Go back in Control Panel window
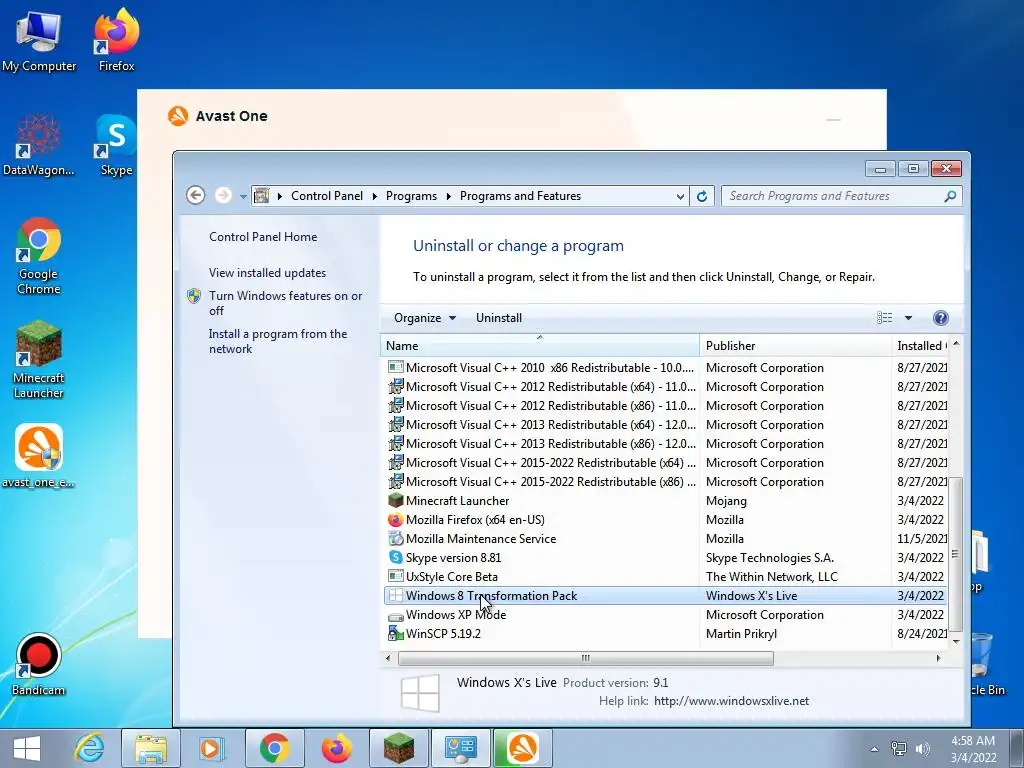 [195, 195]
